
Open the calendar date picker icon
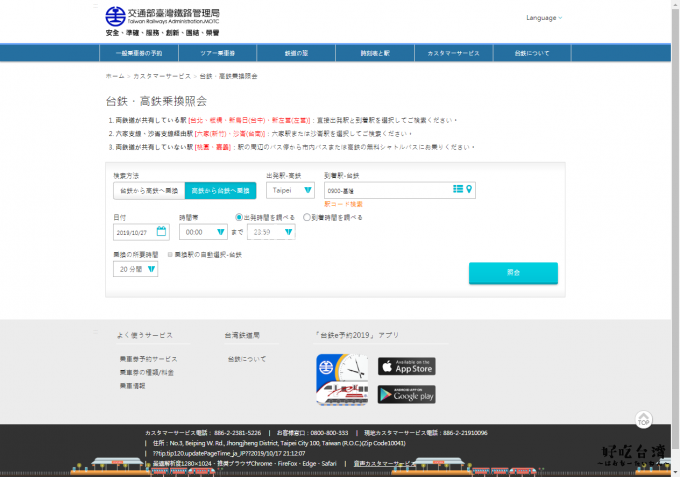[x=162, y=231]
